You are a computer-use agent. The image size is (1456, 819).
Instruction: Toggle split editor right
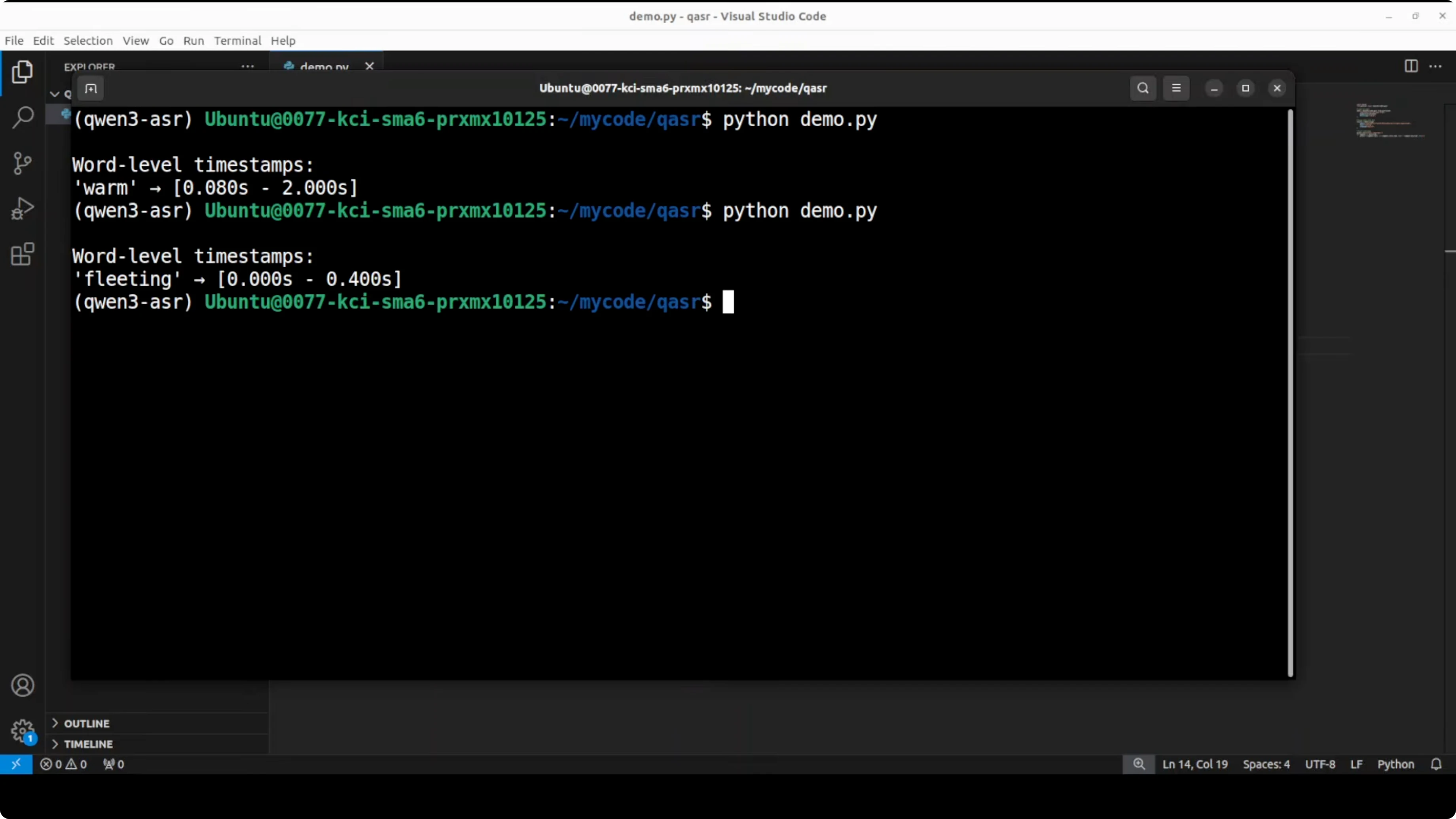pyautogui.click(x=1411, y=66)
